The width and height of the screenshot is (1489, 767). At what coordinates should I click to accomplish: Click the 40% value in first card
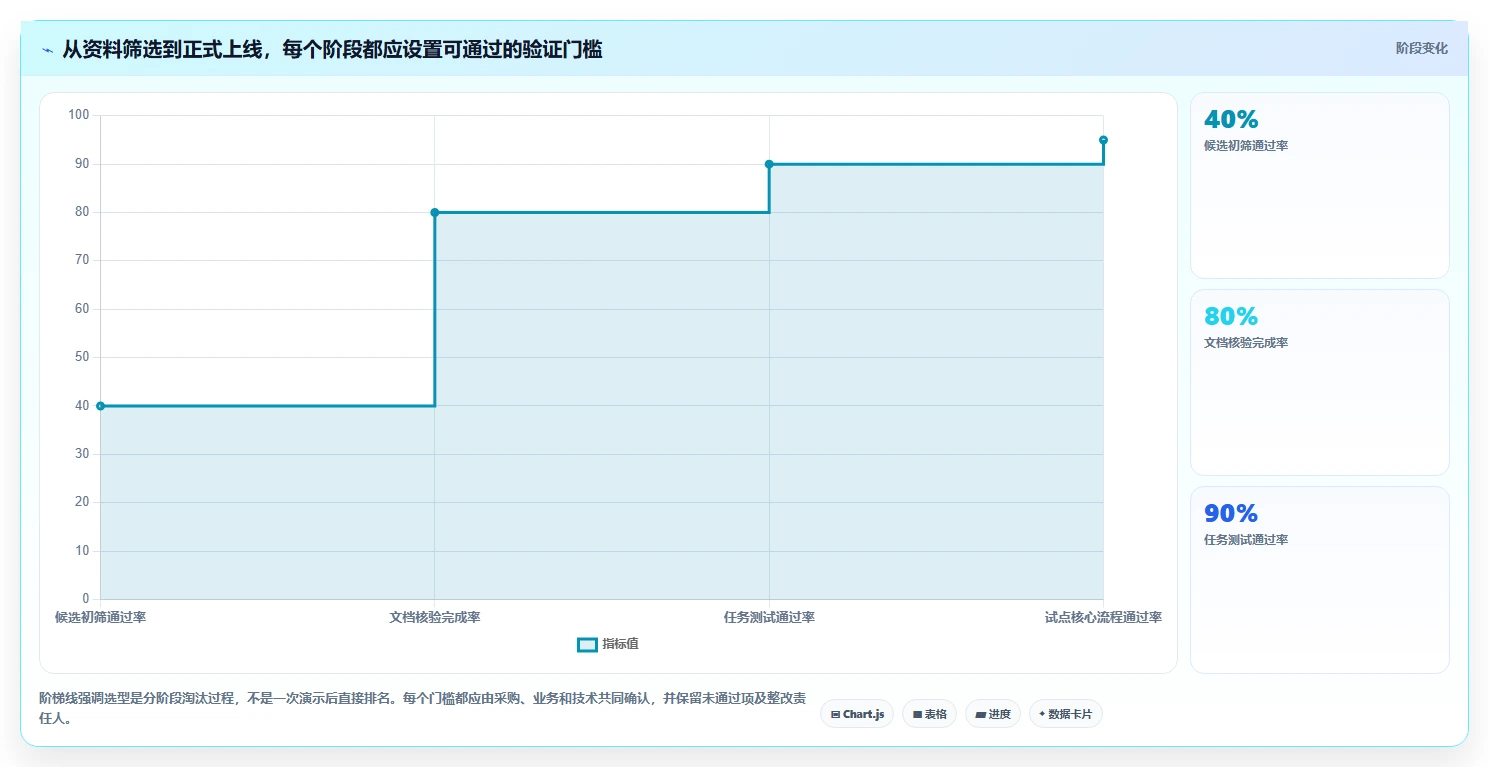coord(1231,119)
